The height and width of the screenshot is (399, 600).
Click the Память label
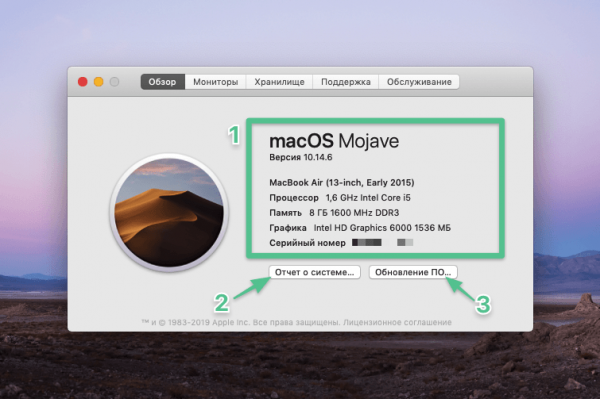click(x=285, y=213)
